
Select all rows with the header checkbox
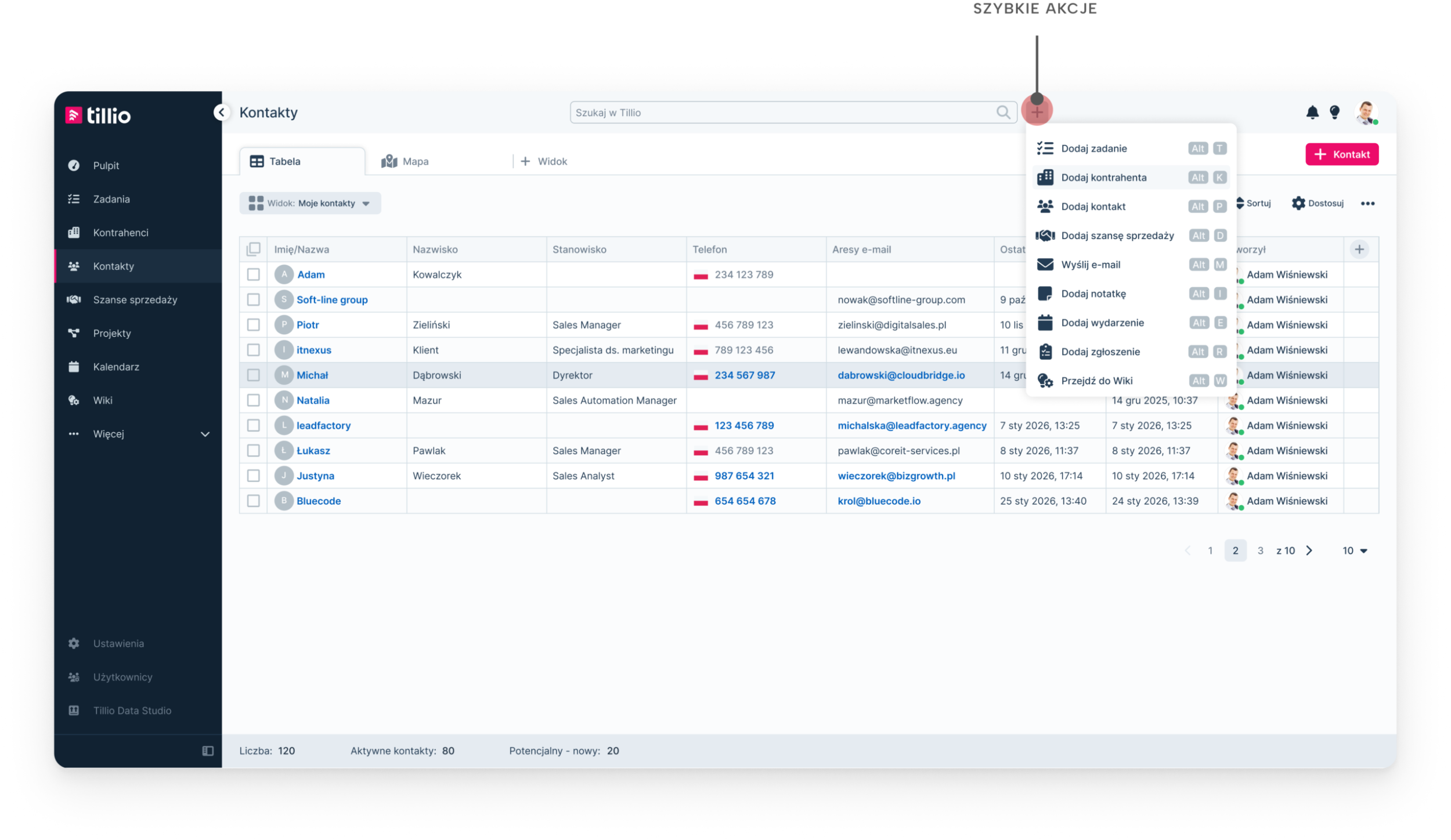point(254,249)
